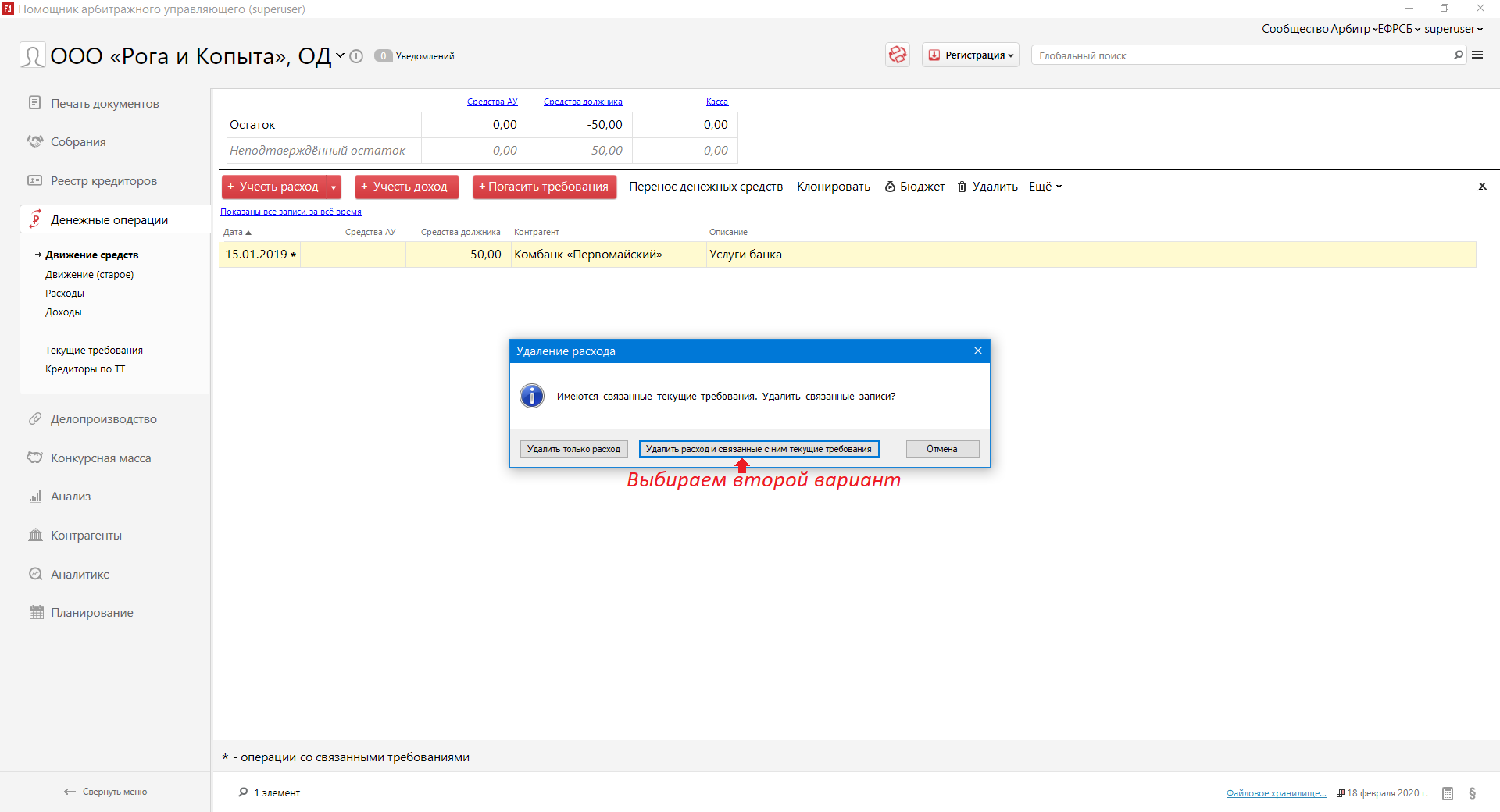Open the calculator icon in status bar
Image resolution: width=1500 pixels, height=812 pixels.
tap(1448, 793)
